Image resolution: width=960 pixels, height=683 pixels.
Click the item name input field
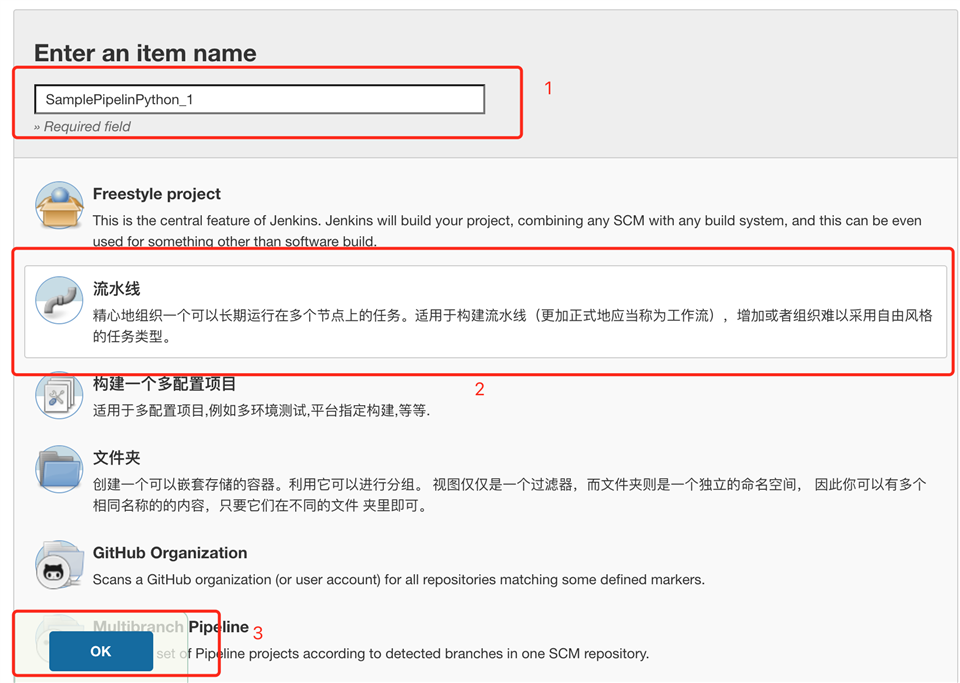(260, 100)
